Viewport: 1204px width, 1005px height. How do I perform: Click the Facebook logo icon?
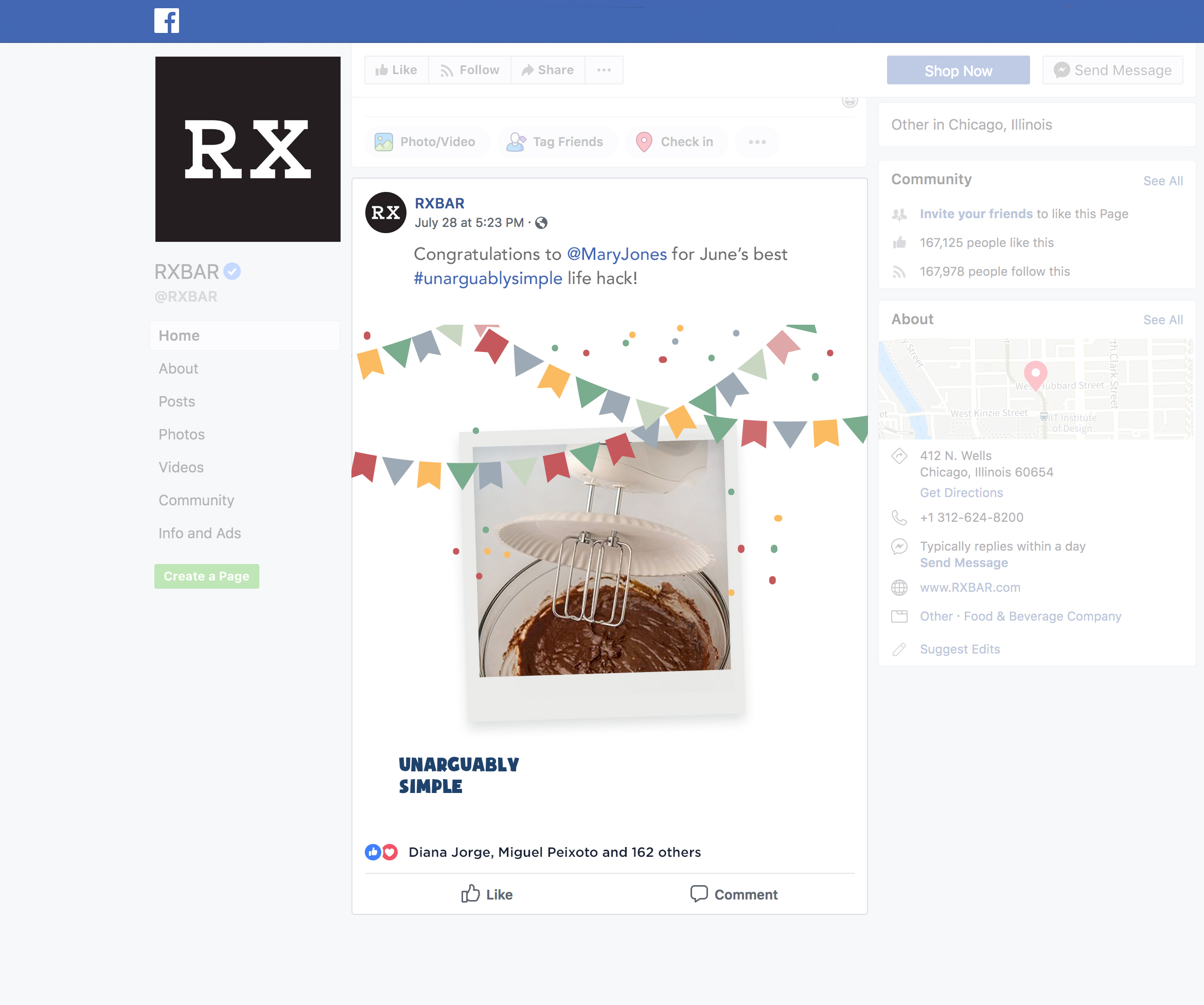(x=166, y=21)
